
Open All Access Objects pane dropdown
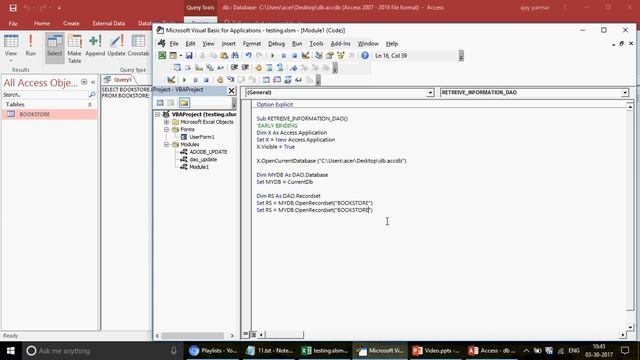click(84, 82)
